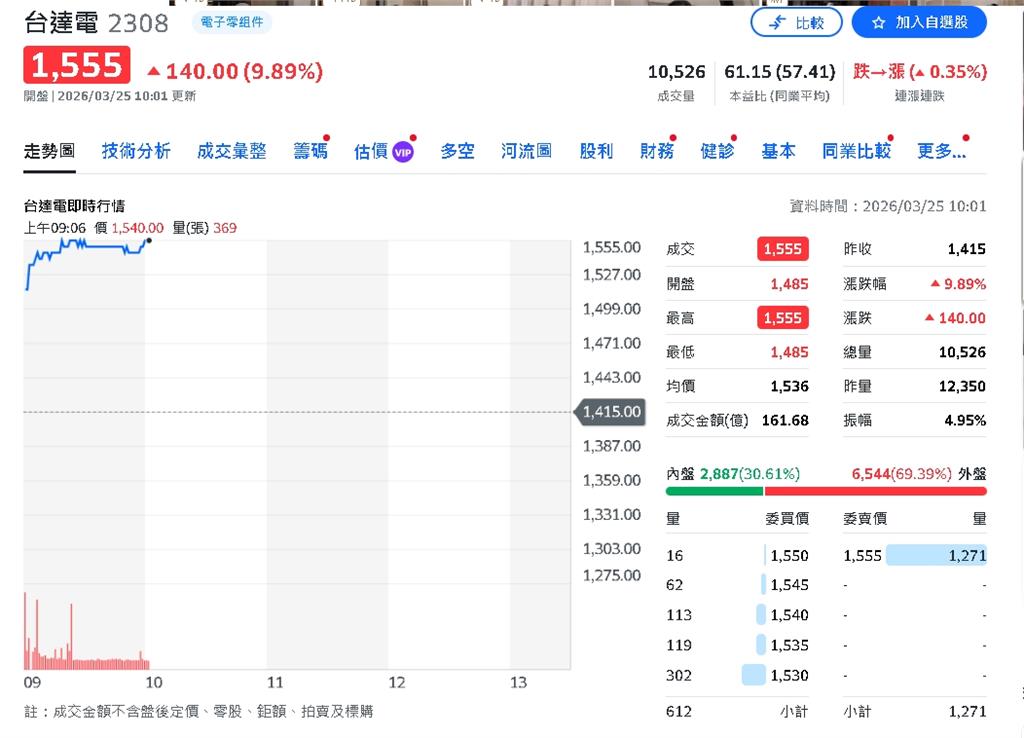Expand the 更多 more menu

[x=941, y=151]
